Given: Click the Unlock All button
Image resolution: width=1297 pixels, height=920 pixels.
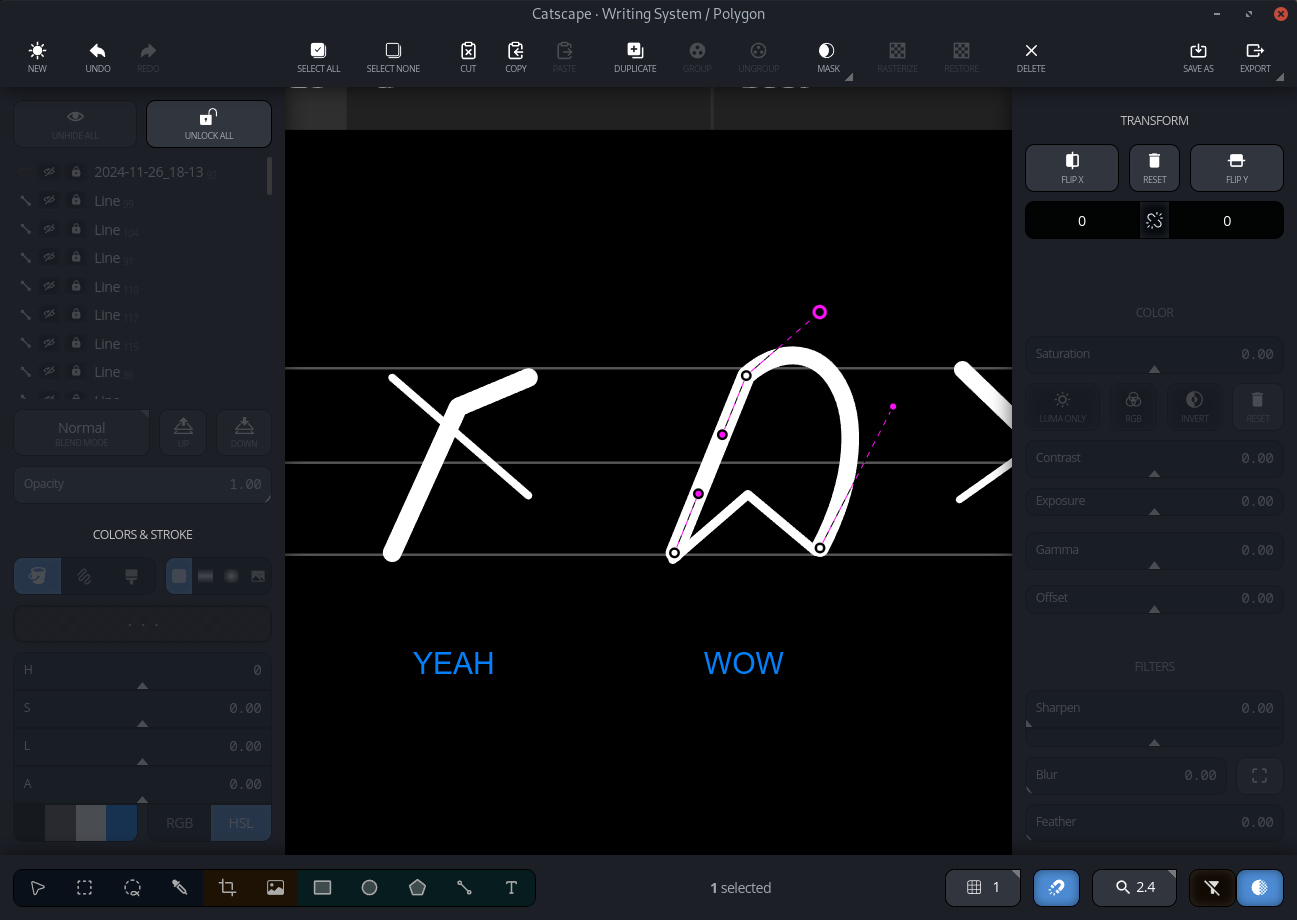Looking at the screenshot, I should (209, 124).
